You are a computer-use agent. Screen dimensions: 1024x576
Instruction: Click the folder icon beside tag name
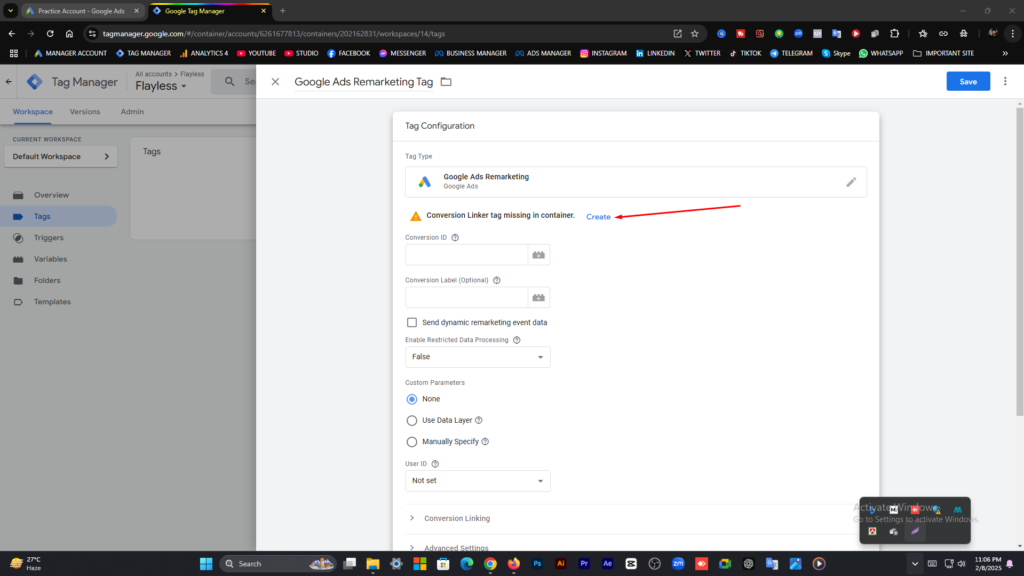[446, 82]
